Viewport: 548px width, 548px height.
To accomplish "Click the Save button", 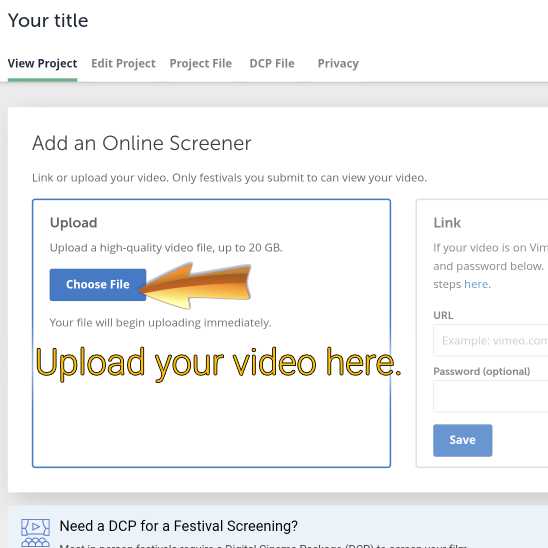I will [462, 440].
